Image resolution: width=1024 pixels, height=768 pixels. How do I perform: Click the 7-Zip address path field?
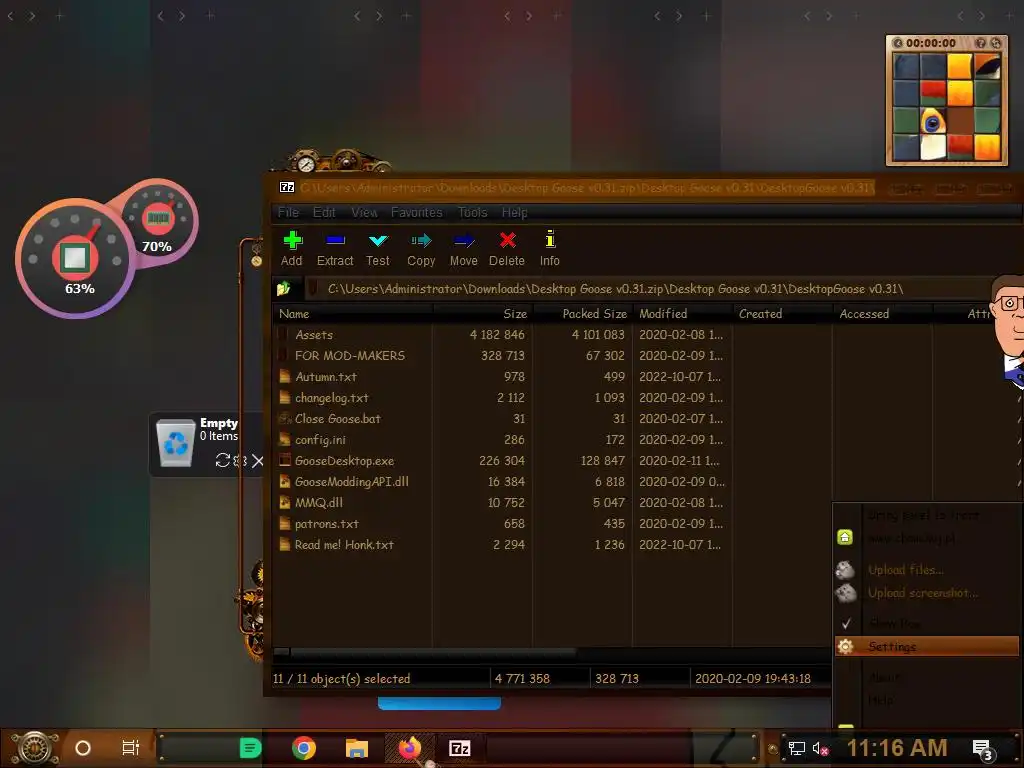(647, 289)
